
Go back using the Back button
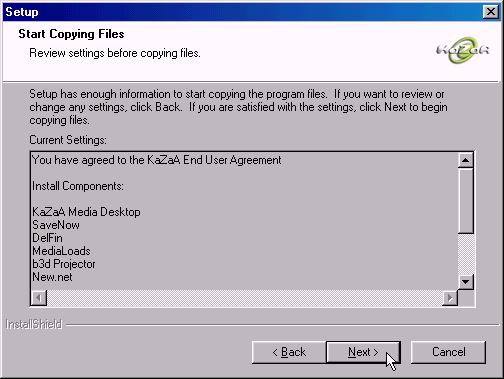pyautogui.click(x=289, y=352)
